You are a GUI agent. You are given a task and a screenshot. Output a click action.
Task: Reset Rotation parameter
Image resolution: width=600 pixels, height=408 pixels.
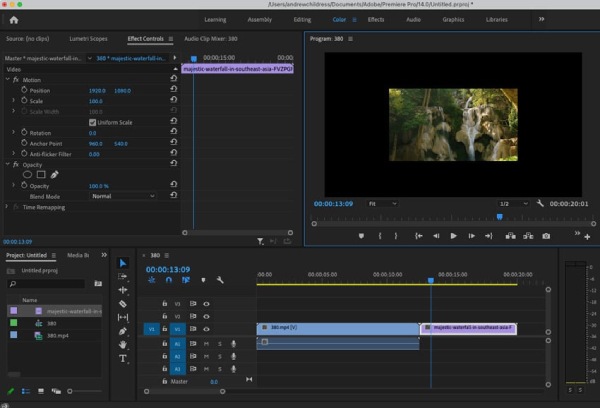click(x=174, y=131)
